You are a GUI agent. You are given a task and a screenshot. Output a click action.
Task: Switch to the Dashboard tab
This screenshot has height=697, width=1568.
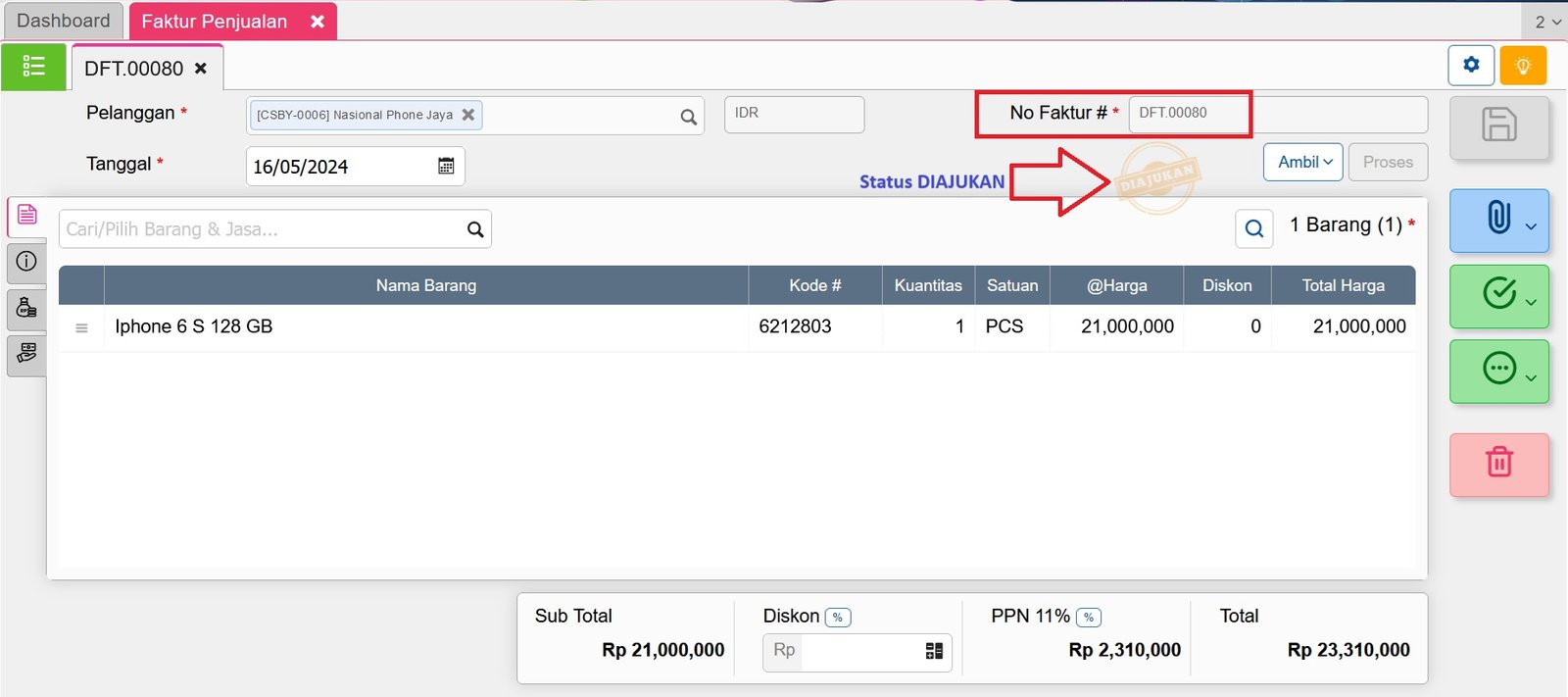click(64, 21)
